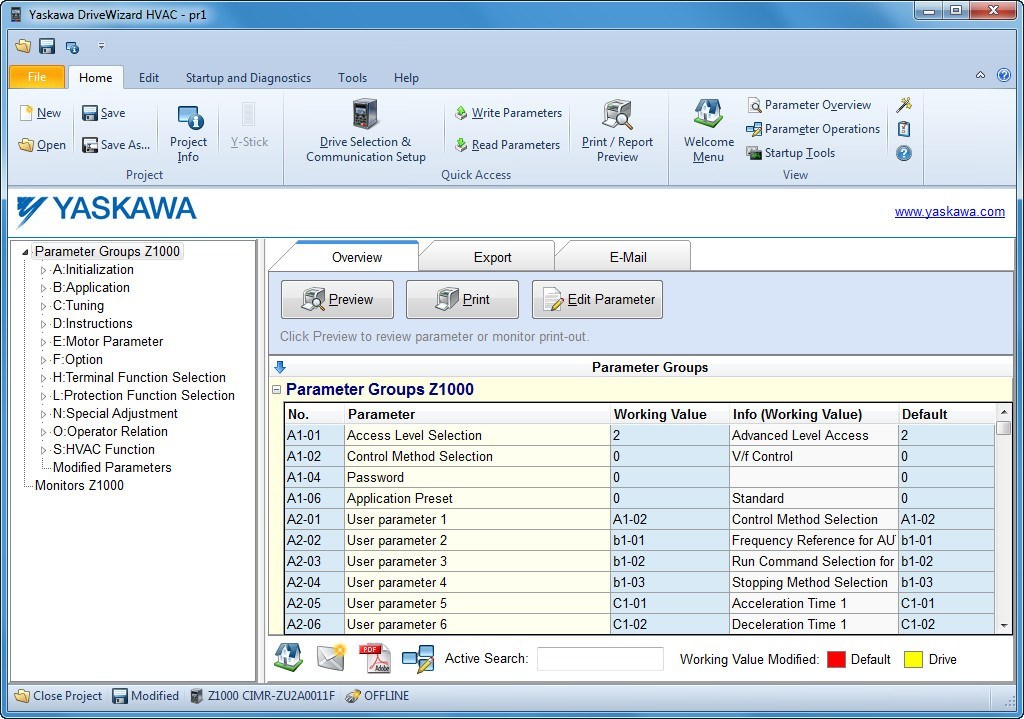1024x719 pixels.
Task: Open Parameter Operations view
Action: [813, 129]
